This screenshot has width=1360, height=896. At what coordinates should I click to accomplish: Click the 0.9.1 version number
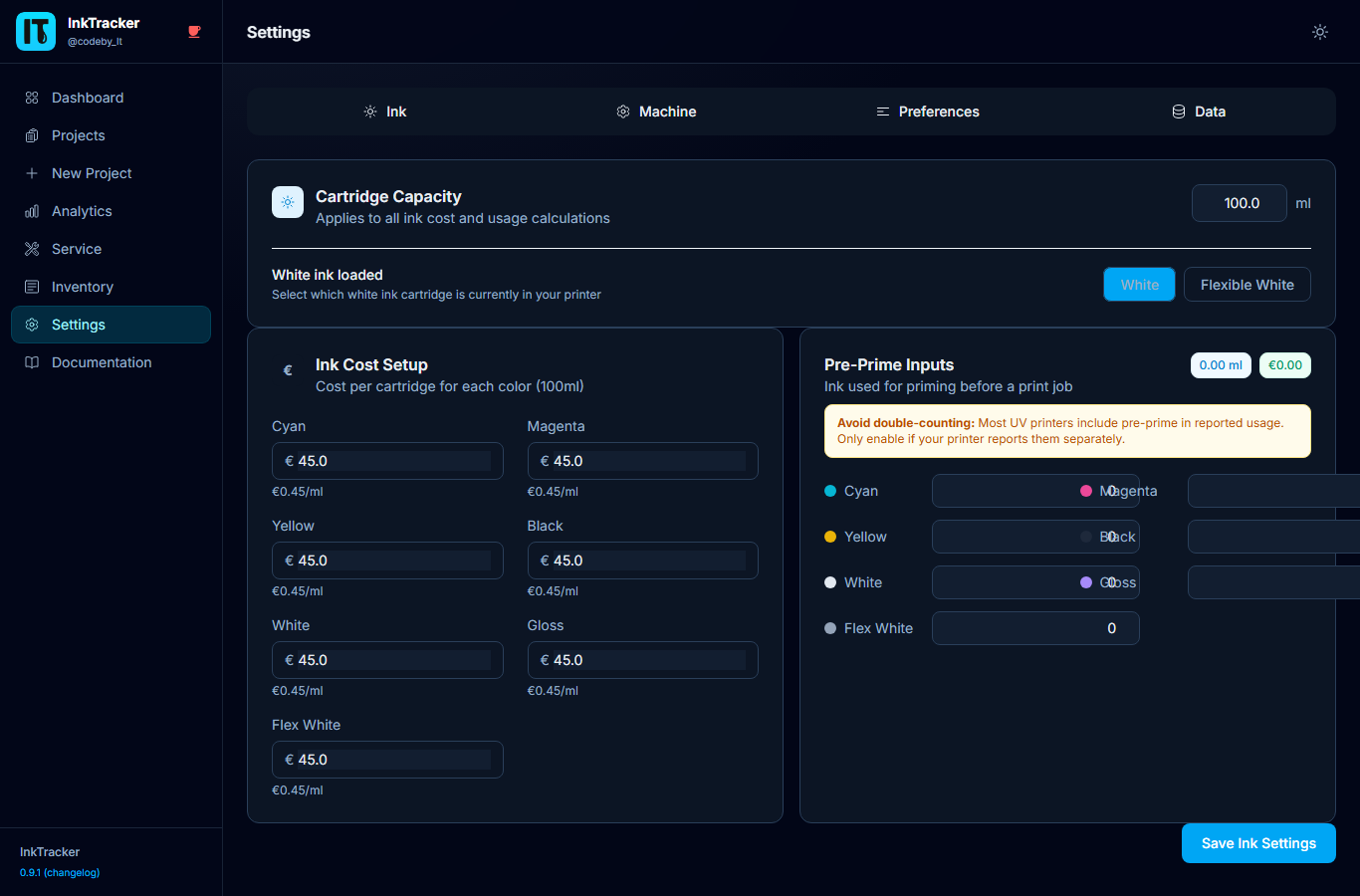30,872
